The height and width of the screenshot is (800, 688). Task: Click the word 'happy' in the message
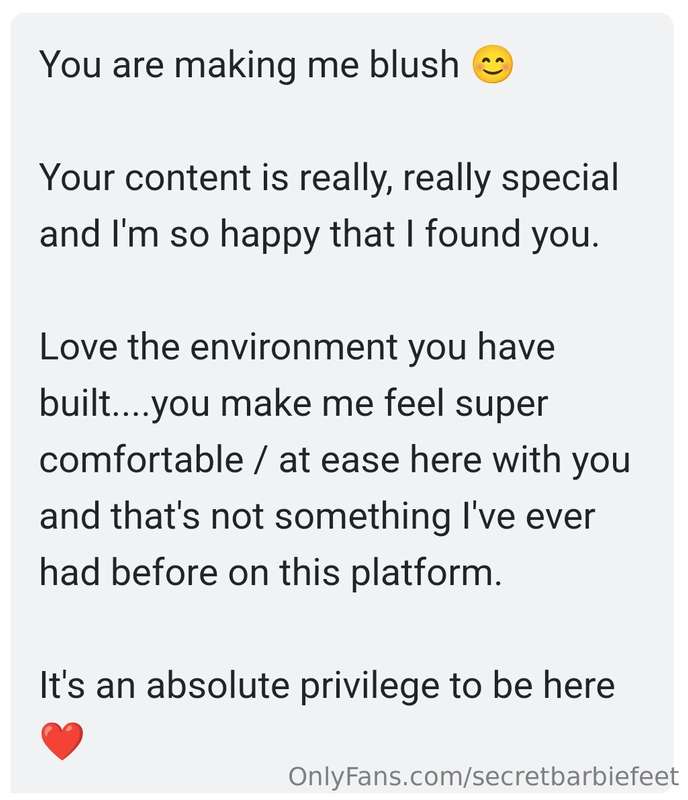pyautogui.click(x=269, y=235)
